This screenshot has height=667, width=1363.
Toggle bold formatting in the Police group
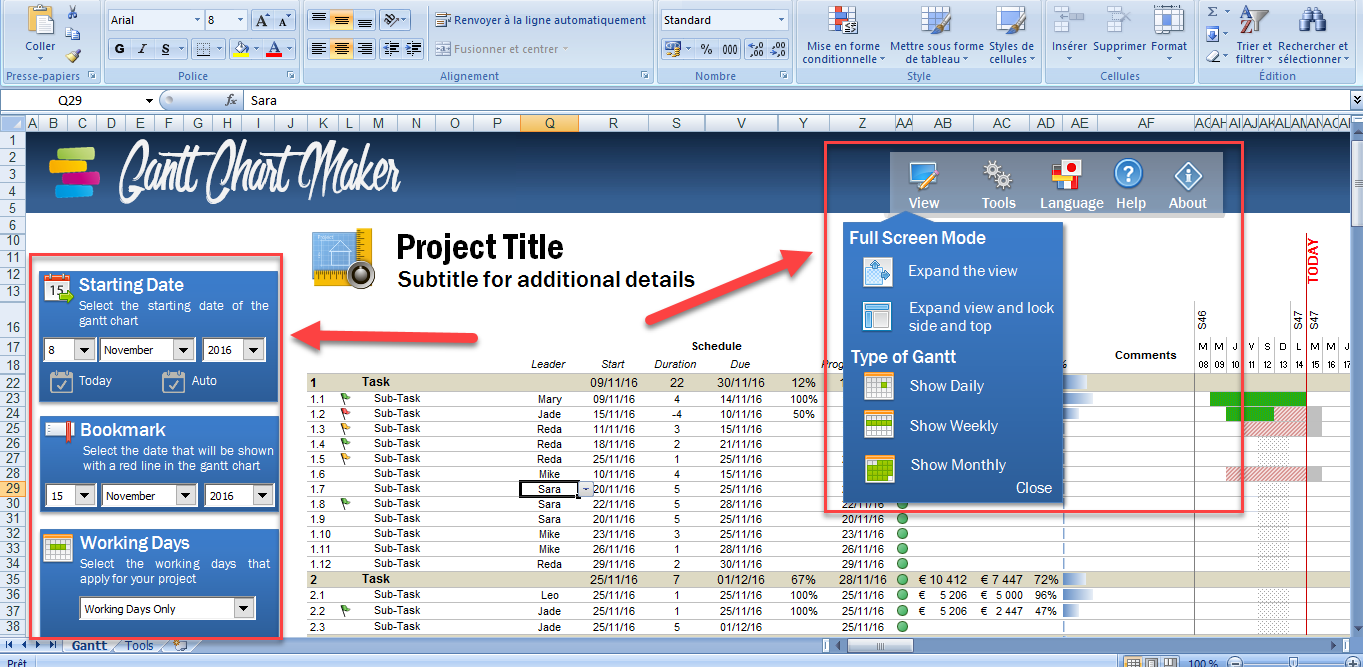click(x=119, y=49)
